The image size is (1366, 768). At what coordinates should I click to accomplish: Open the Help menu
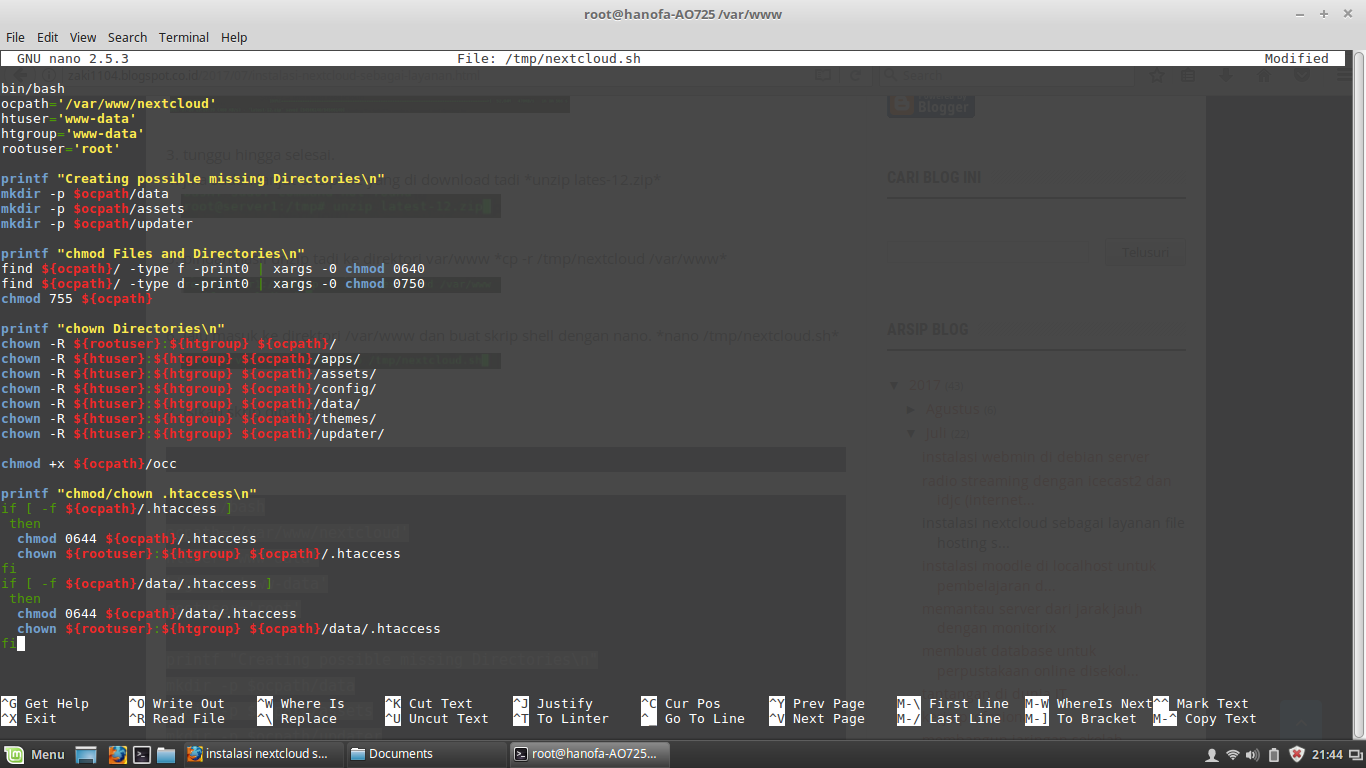point(234,37)
